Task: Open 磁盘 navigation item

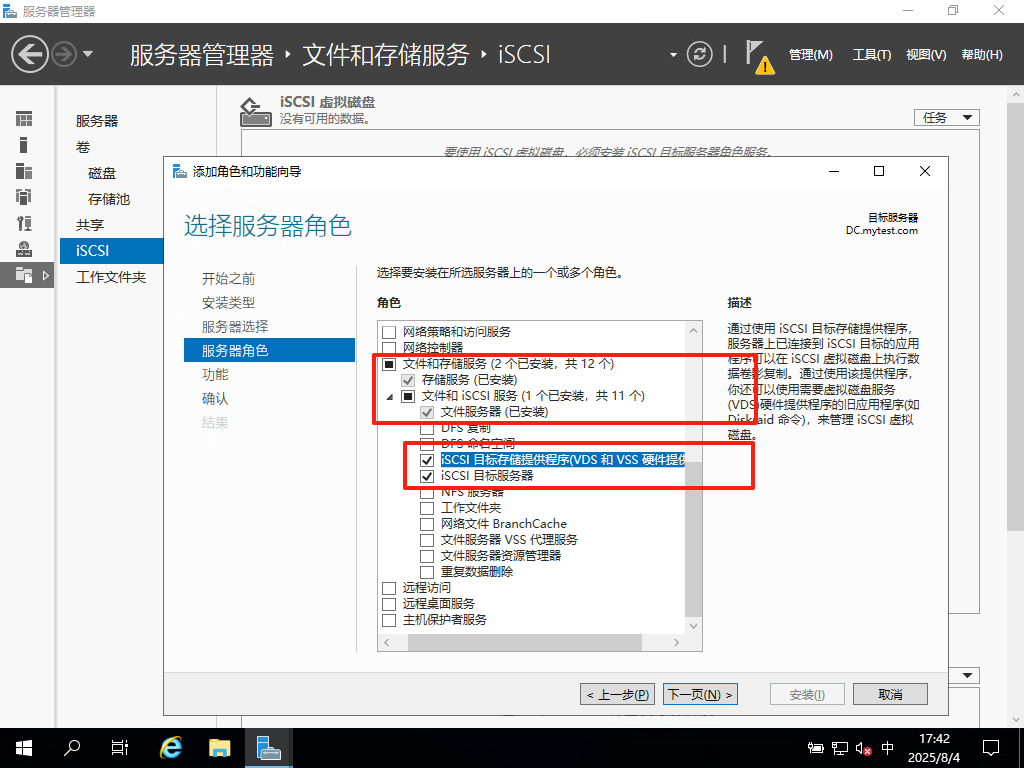Action: click(x=102, y=173)
